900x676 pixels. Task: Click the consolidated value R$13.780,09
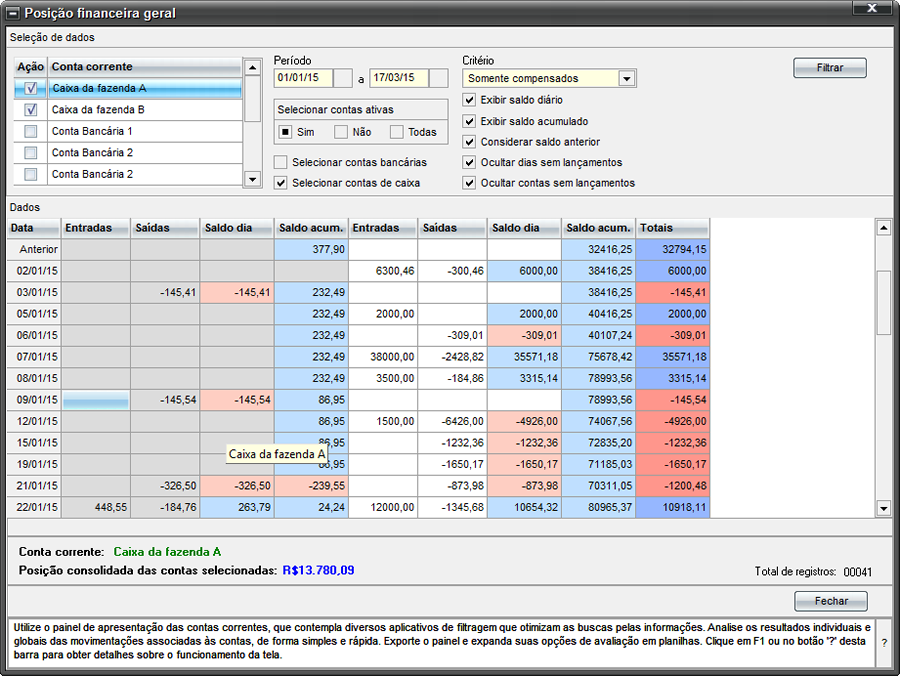point(319,570)
